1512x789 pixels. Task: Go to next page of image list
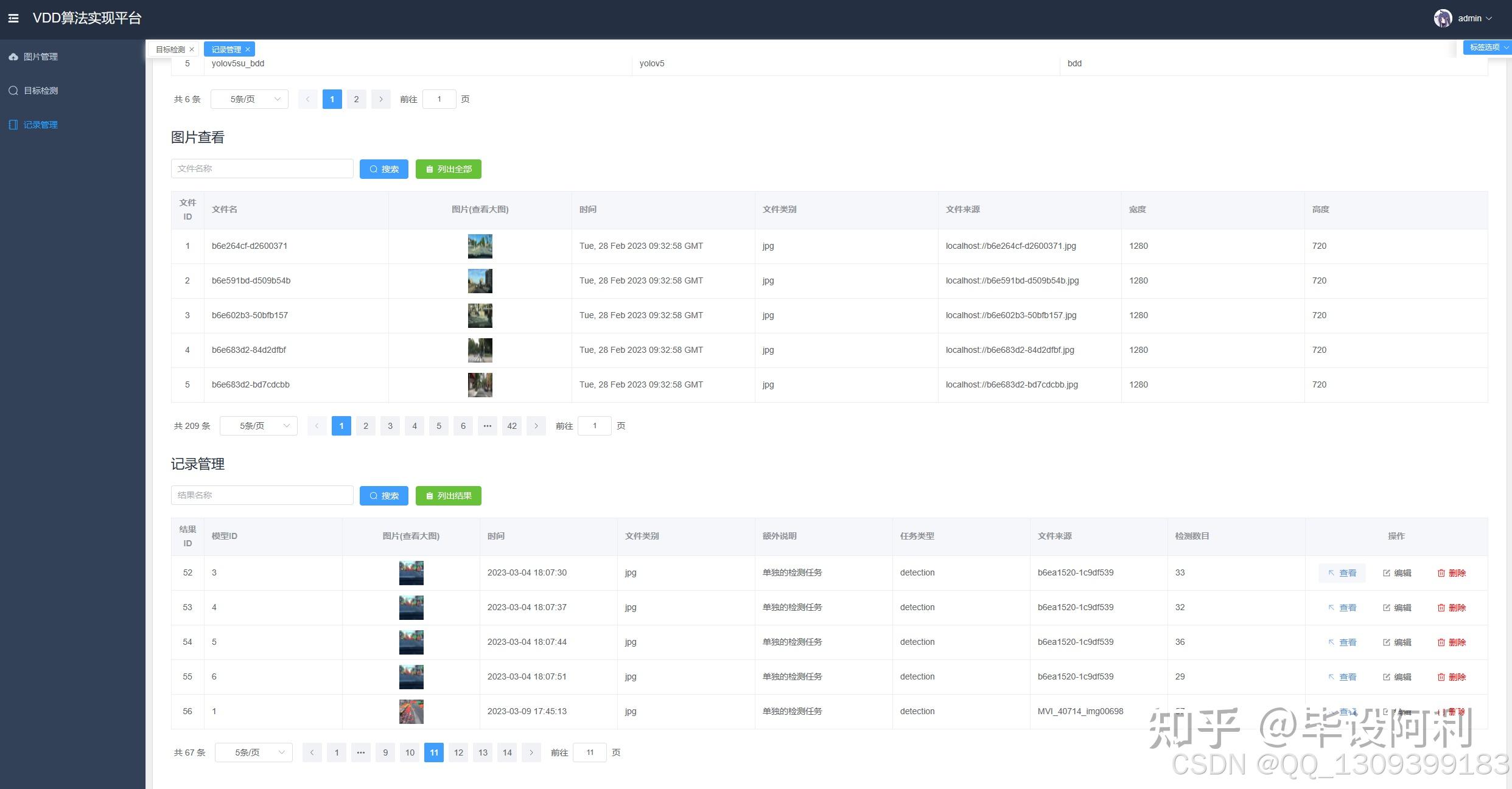[536, 426]
